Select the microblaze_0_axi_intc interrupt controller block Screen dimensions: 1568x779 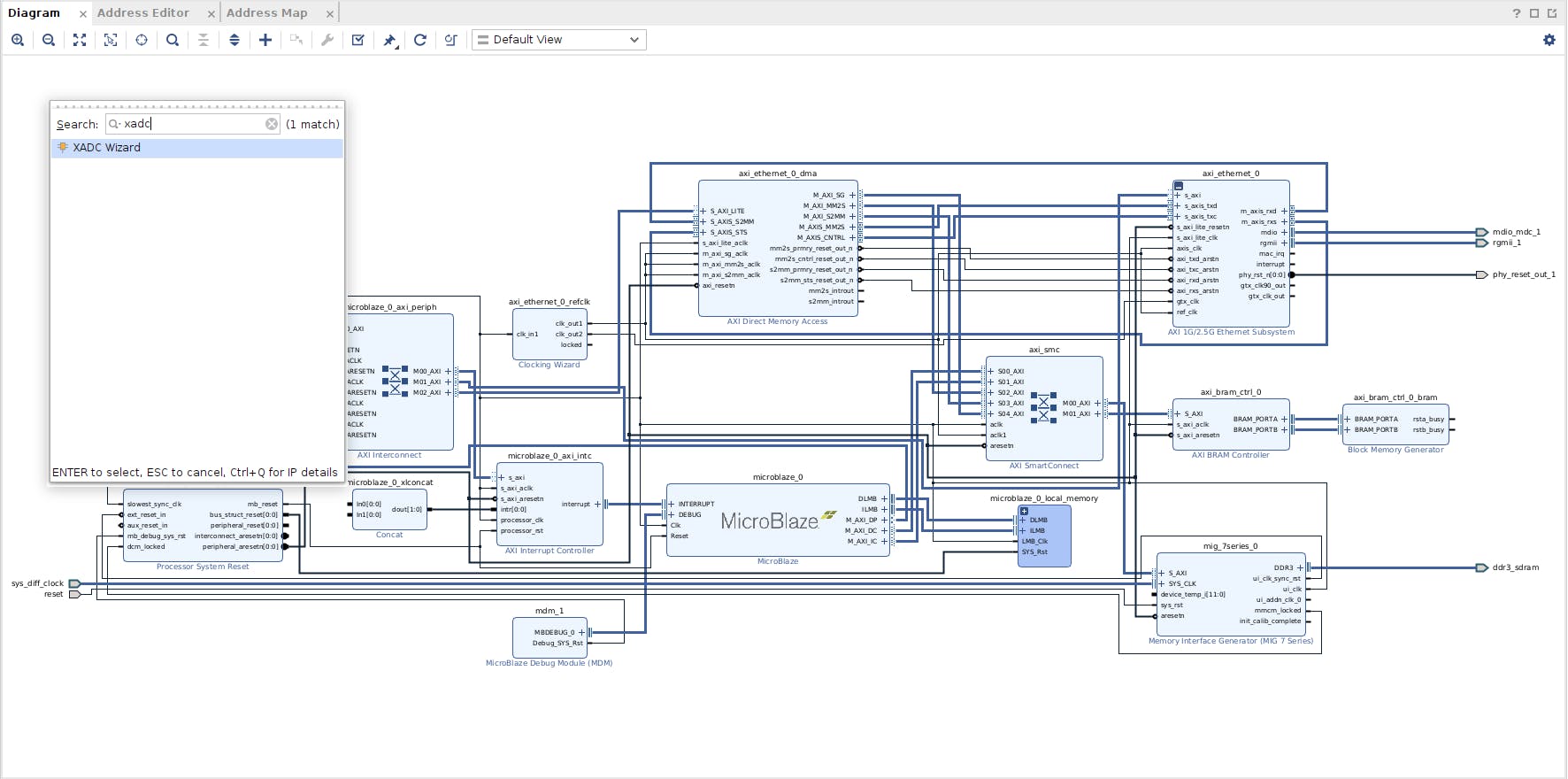550,505
